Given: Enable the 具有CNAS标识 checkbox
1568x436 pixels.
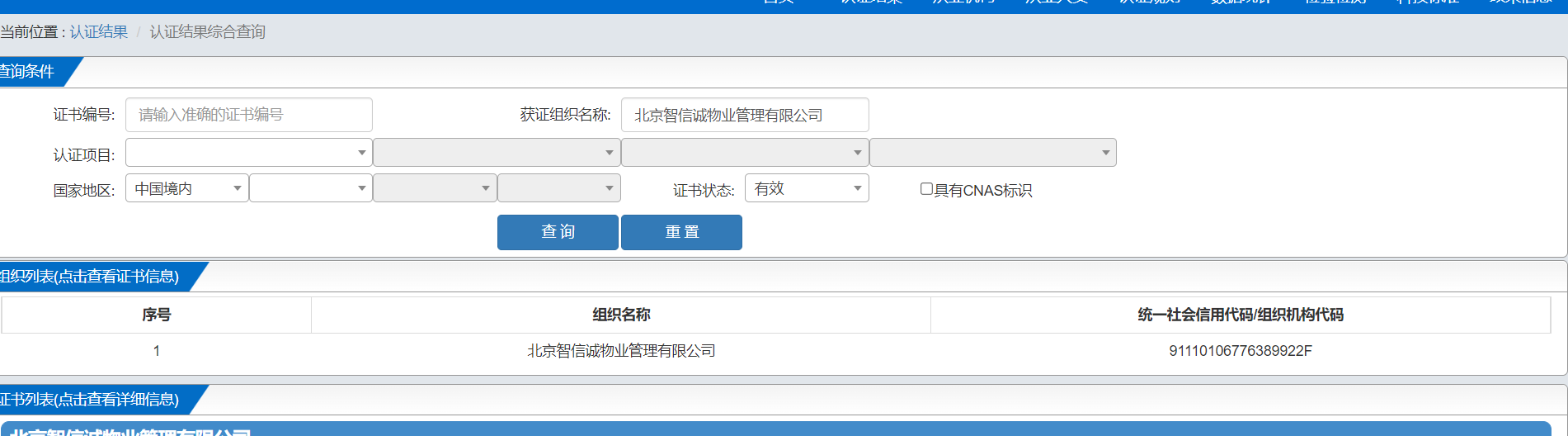Looking at the screenshot, I should coord(926,189).
